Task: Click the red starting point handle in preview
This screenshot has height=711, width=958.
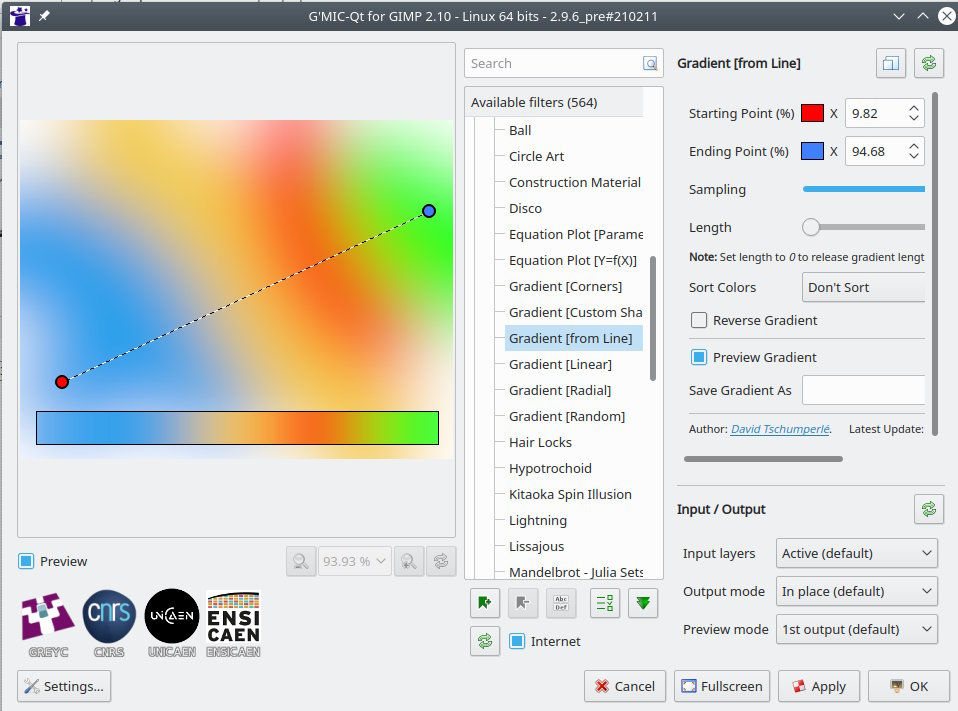Action: 62,382
